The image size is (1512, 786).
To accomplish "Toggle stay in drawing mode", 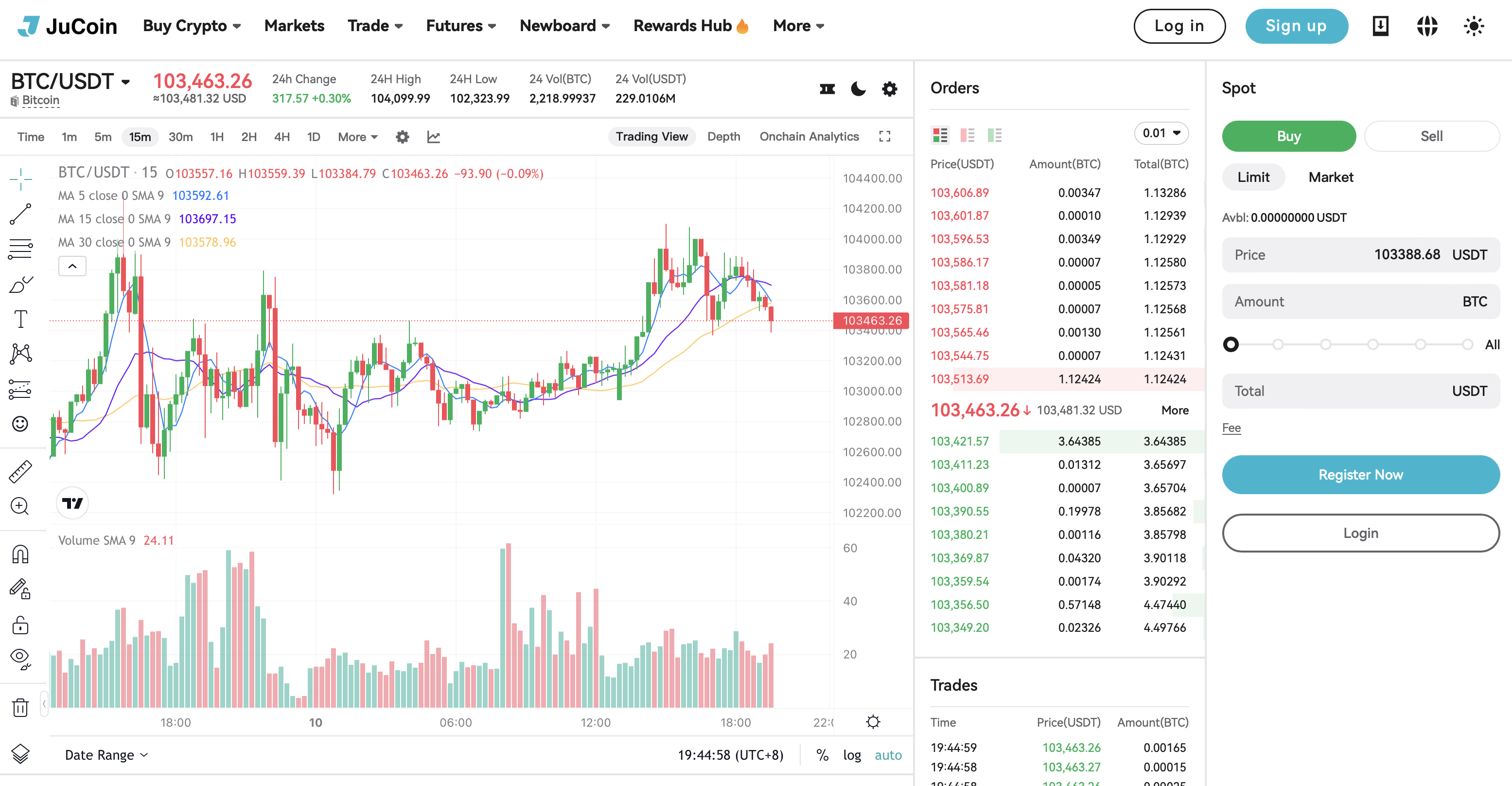I will pyautogui.click(x=20, y=589).
